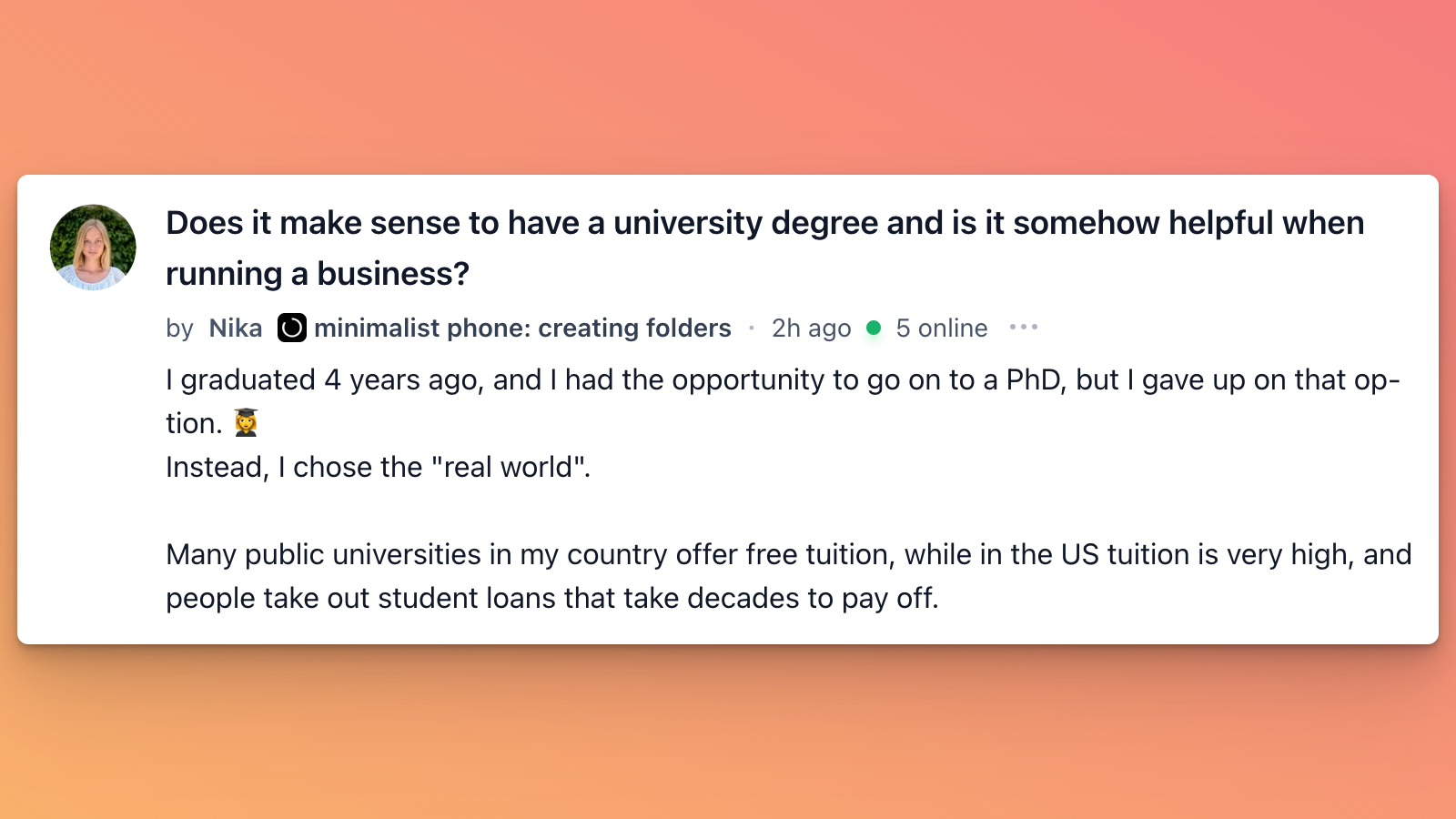Click the minimalist phone app logo icon
The width and height of the screenshot is (1456, 819).
point(292,328)
